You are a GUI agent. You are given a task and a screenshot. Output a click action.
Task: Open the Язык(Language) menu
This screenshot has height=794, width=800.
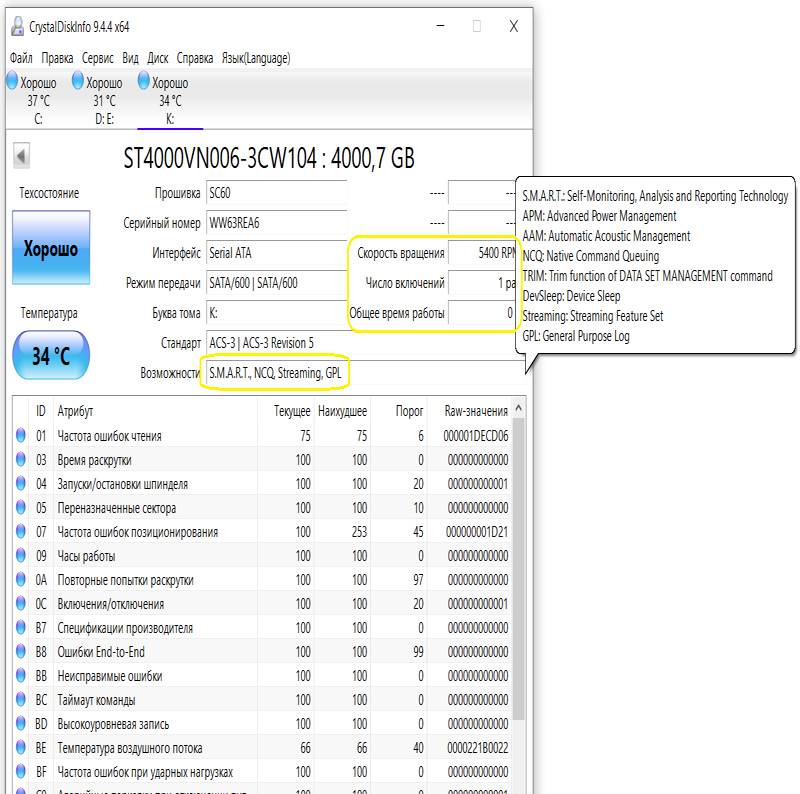coord(256,58)
